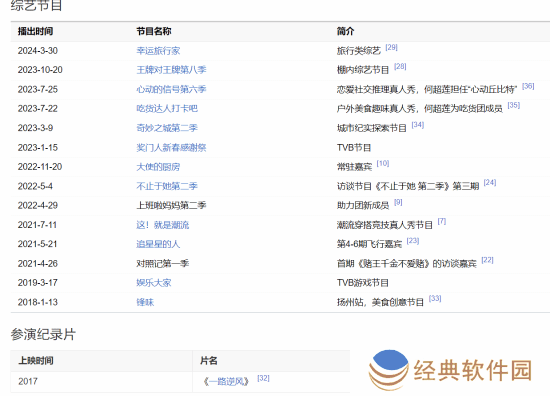550x396 pixels.
Task: Click the date 2021-5-21
Action: tap(38, 244)
